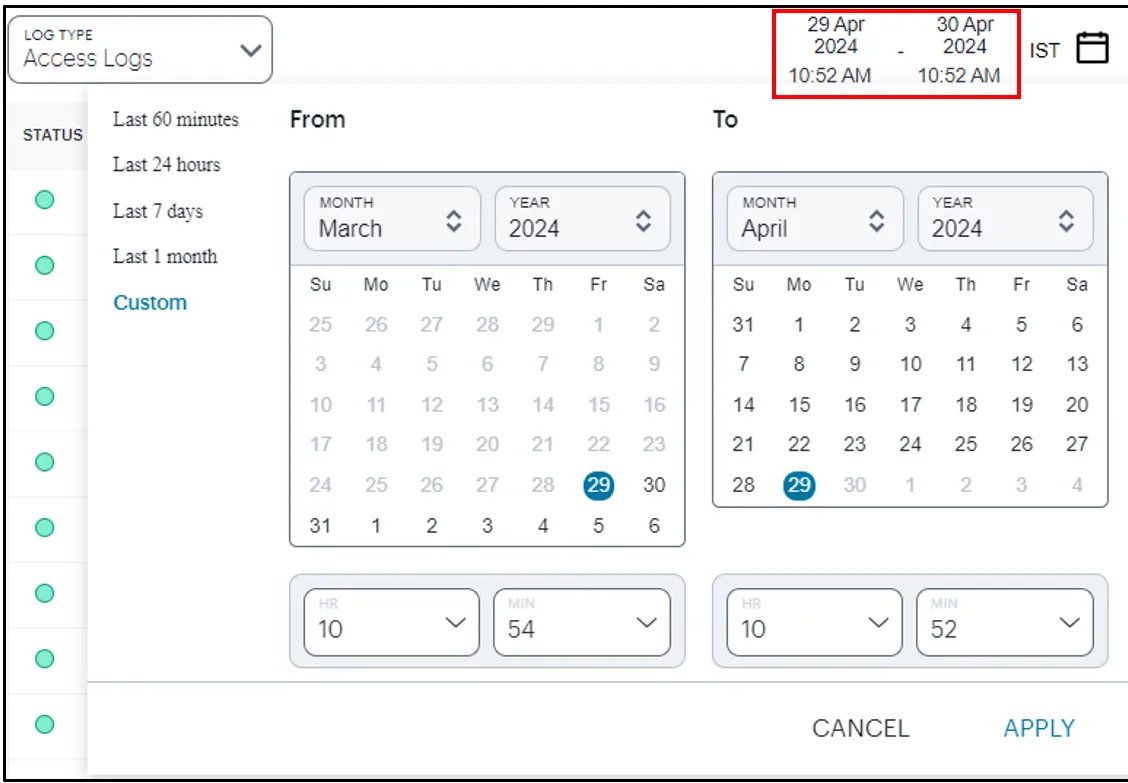Choose day 22 in the To calendar
The height and width of the screenshot is (783, 1128).
pyautogui.click(x=799, y=445)
